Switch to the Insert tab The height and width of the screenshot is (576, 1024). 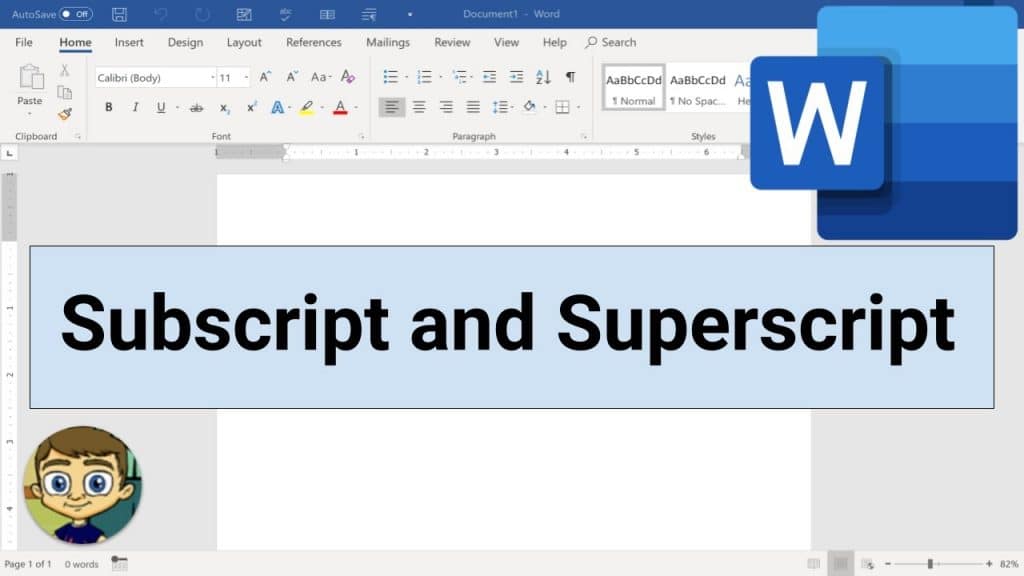tap(129, 42)
